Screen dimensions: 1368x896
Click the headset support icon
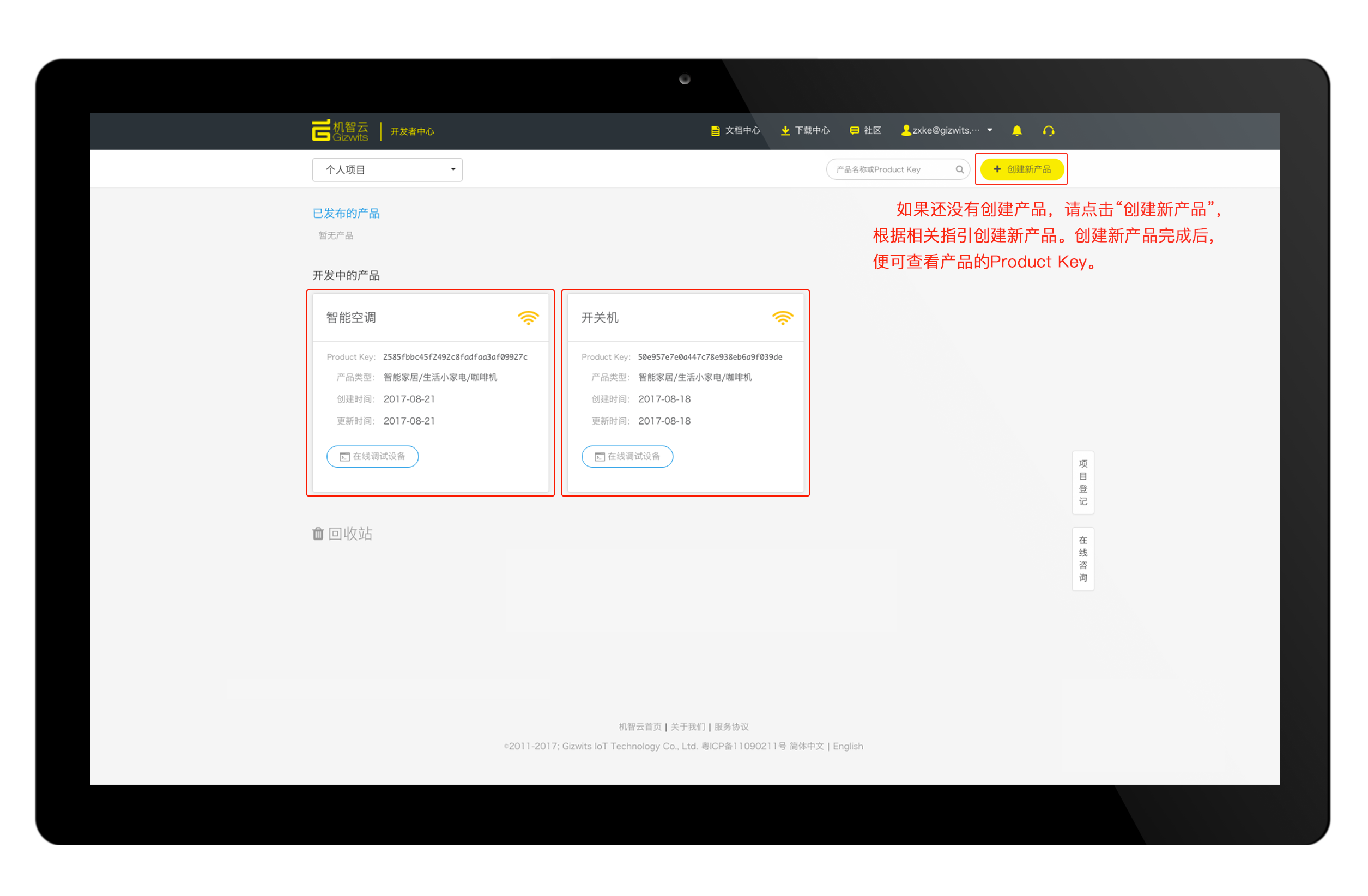point(1049,130)
